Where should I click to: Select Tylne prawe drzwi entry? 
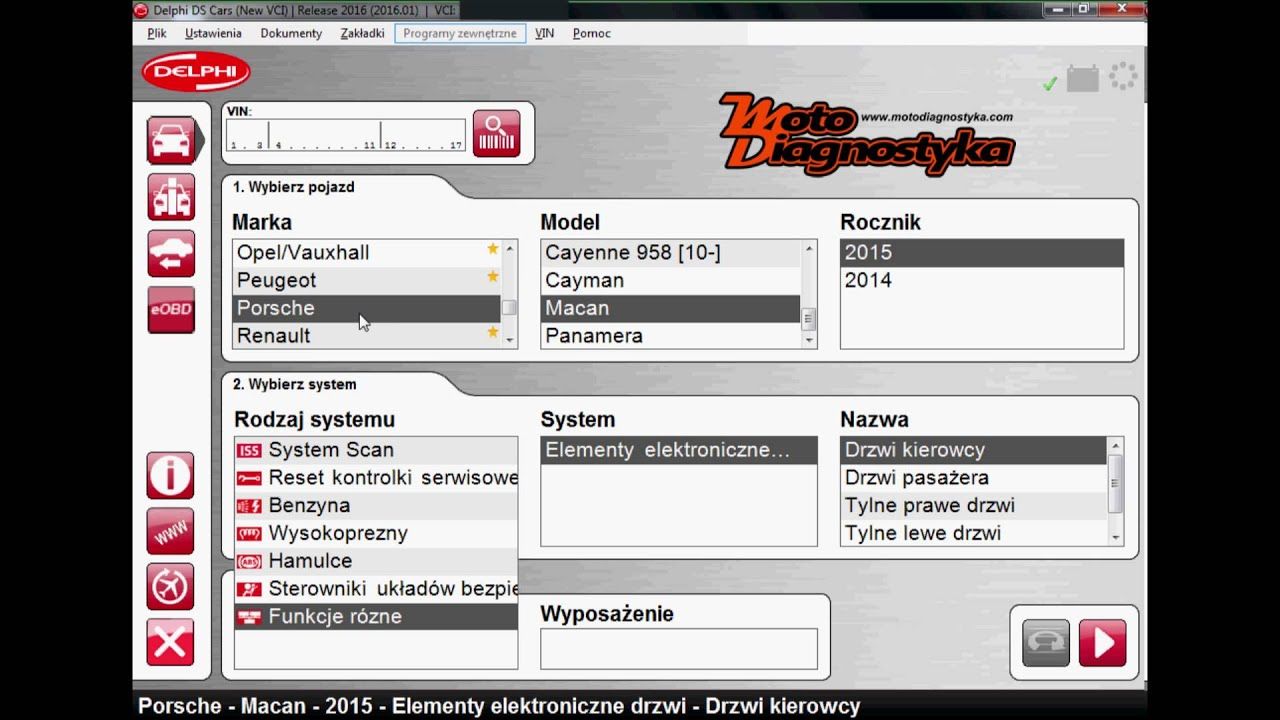click(974, 505)
